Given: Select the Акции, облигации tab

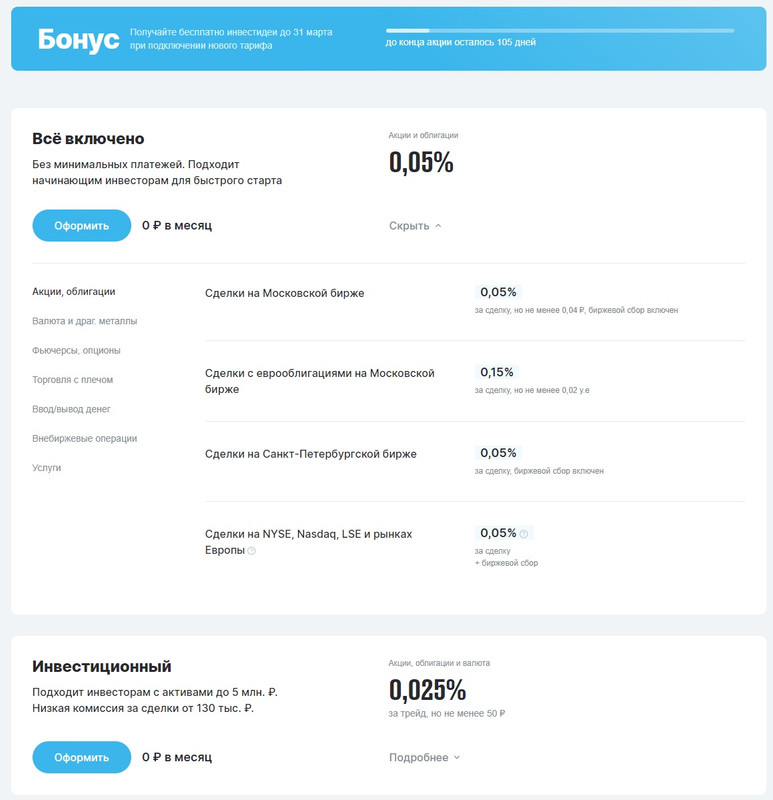Looking at the screenshot, I should [73, 291].
